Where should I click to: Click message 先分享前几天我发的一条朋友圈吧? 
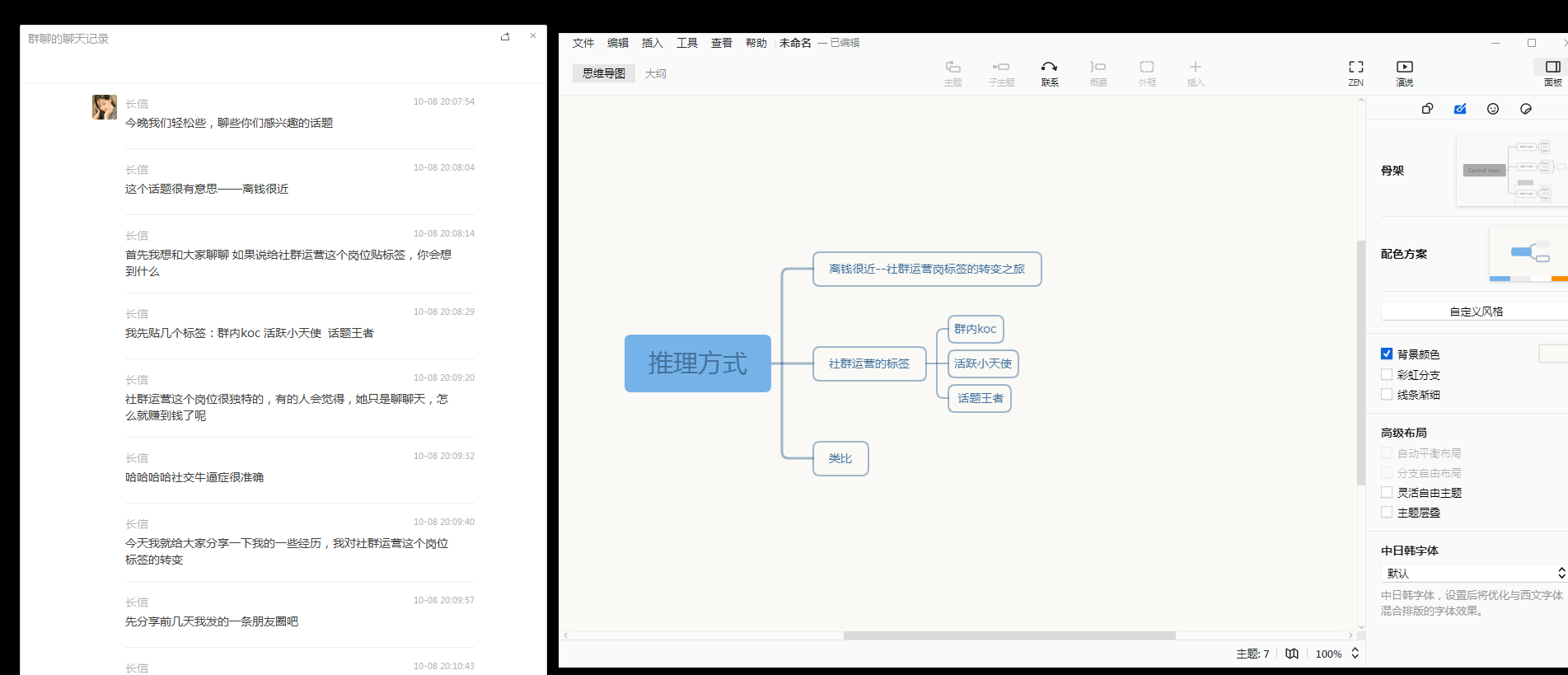[212, 621]
